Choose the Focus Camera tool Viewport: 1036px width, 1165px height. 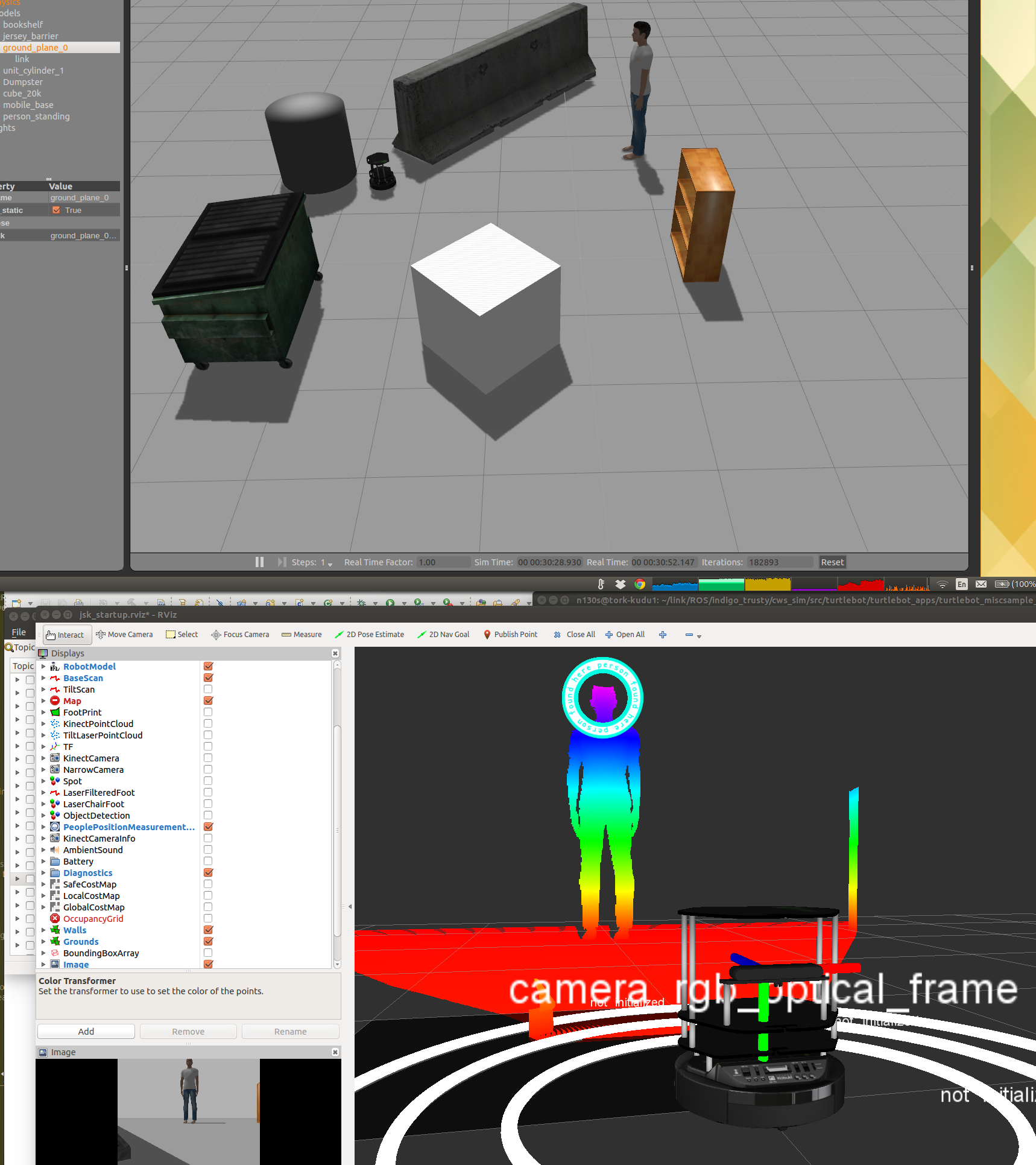coord(240,635)
